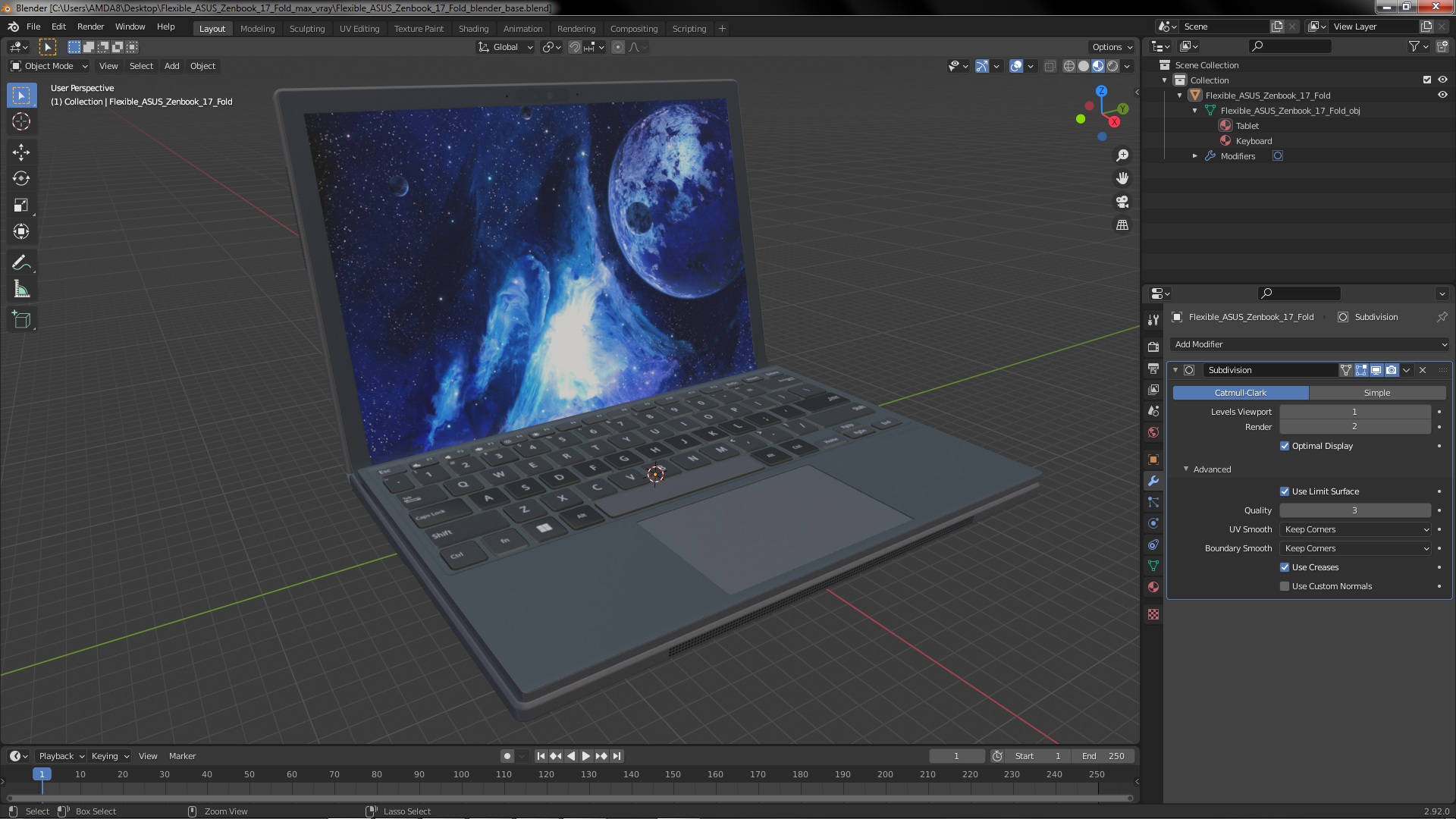Select the Scale tool

pos(21,206)
